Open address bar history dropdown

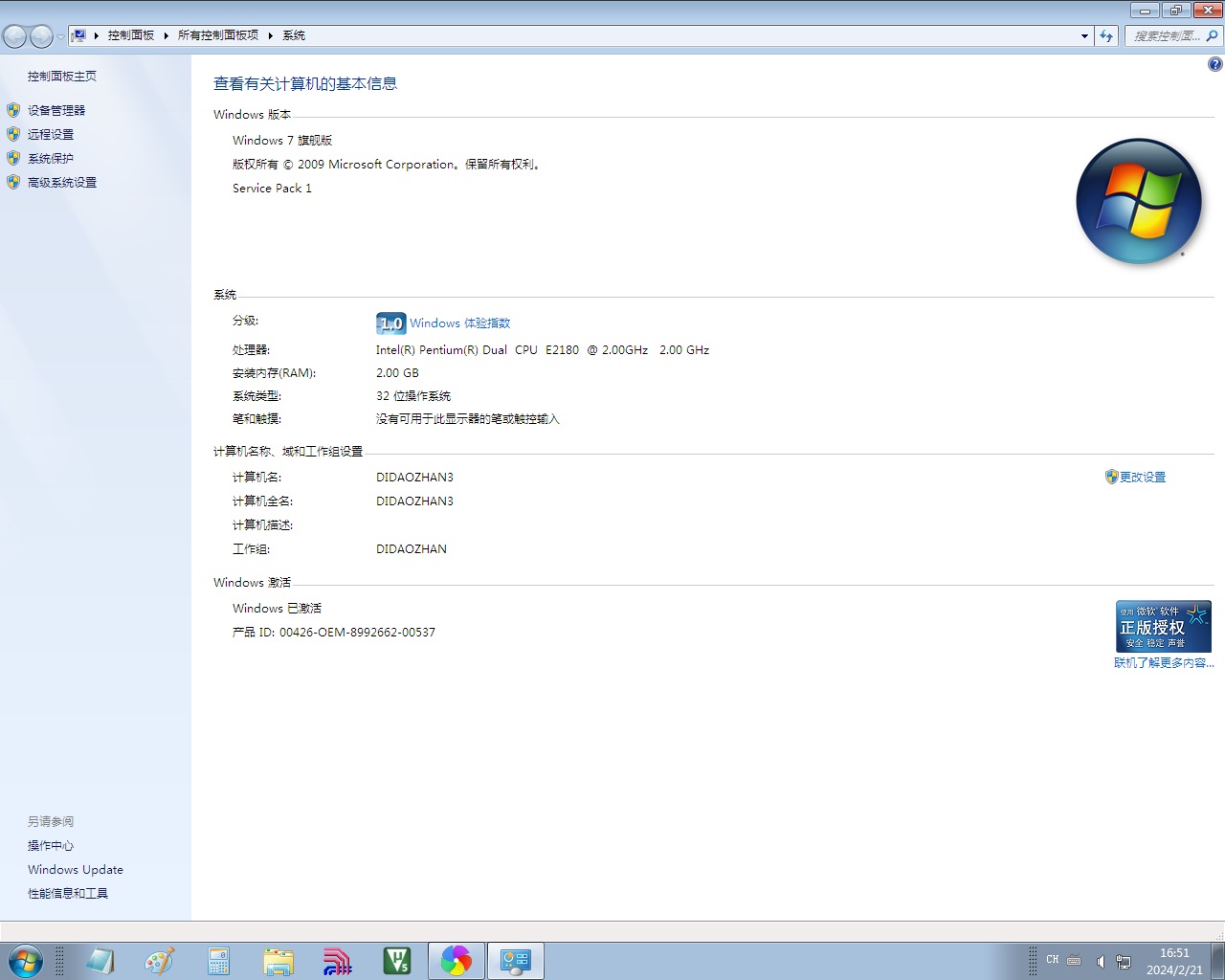click(1084, 35)
